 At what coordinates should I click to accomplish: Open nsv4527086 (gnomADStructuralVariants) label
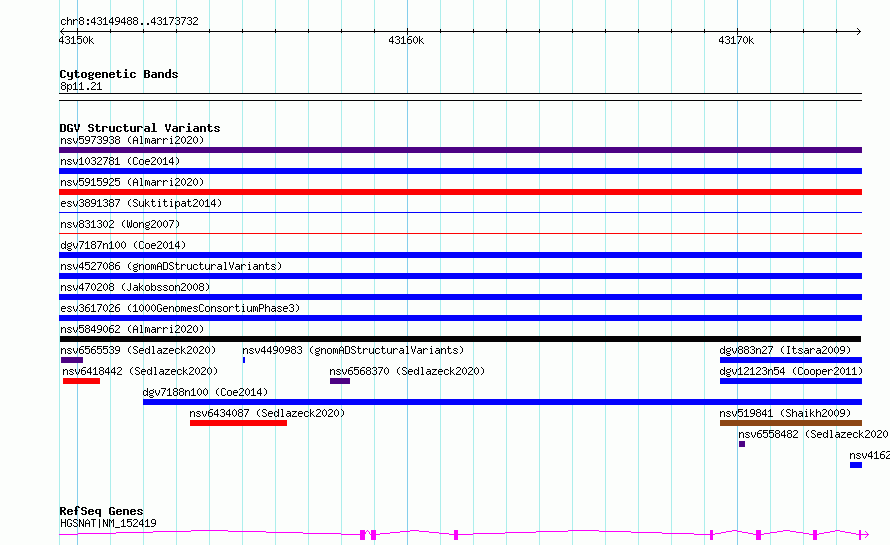pyautogui.click(x=171, y=266)
